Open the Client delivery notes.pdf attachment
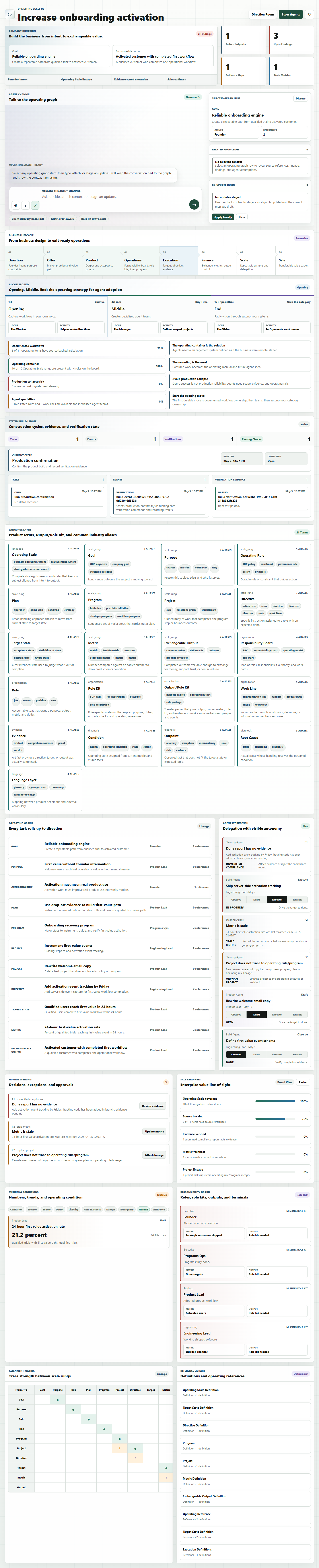This screenshot has height=1568, width=319. click(x=28, y=218)
